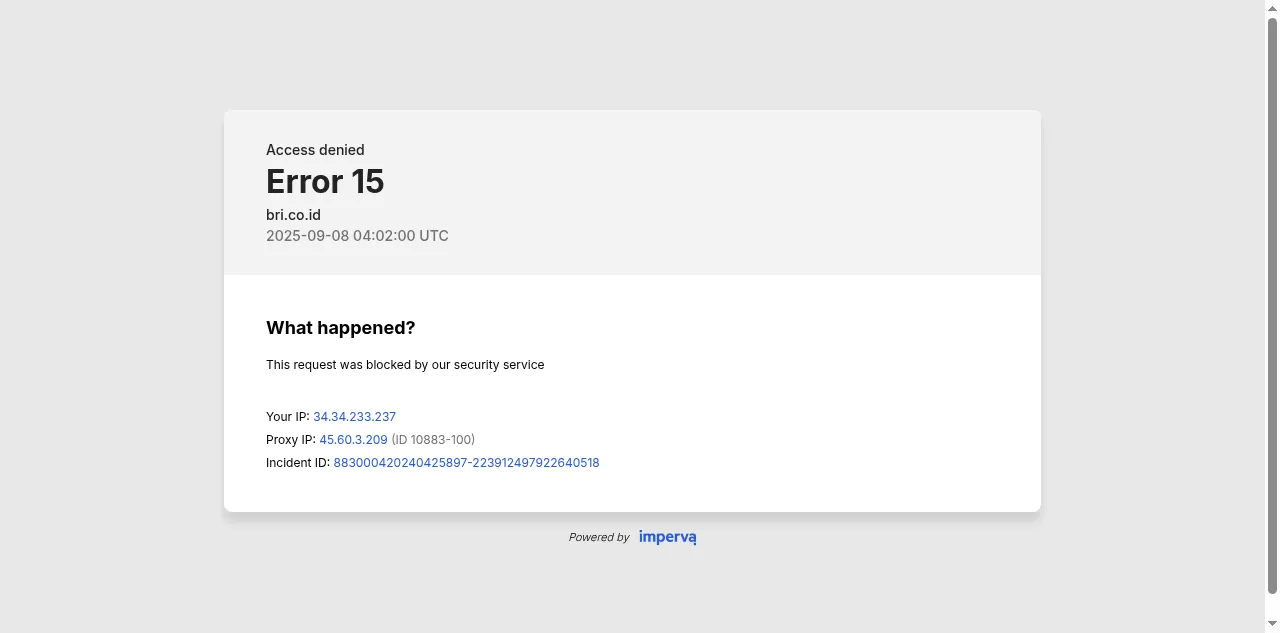Click the ID 10883-100 text

coord(433,440)
